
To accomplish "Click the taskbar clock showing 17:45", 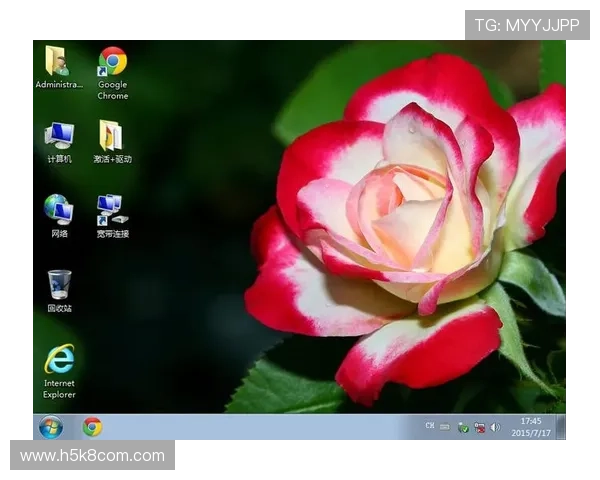I will (531, 421).
